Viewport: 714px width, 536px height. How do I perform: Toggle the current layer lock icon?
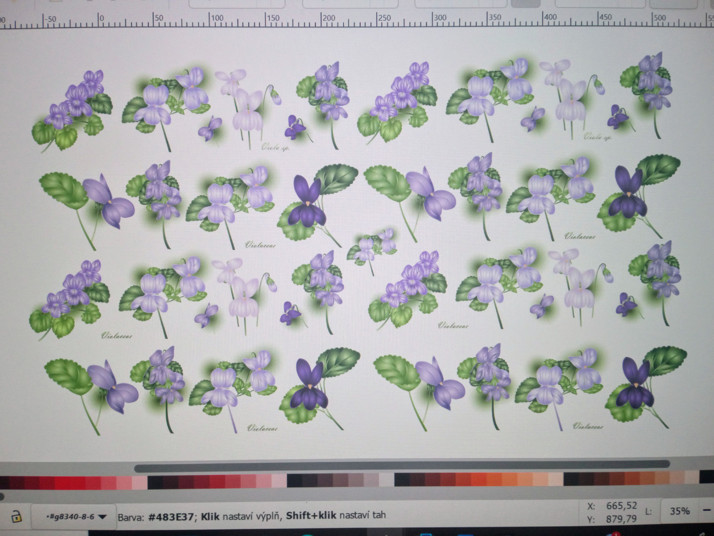16,516
